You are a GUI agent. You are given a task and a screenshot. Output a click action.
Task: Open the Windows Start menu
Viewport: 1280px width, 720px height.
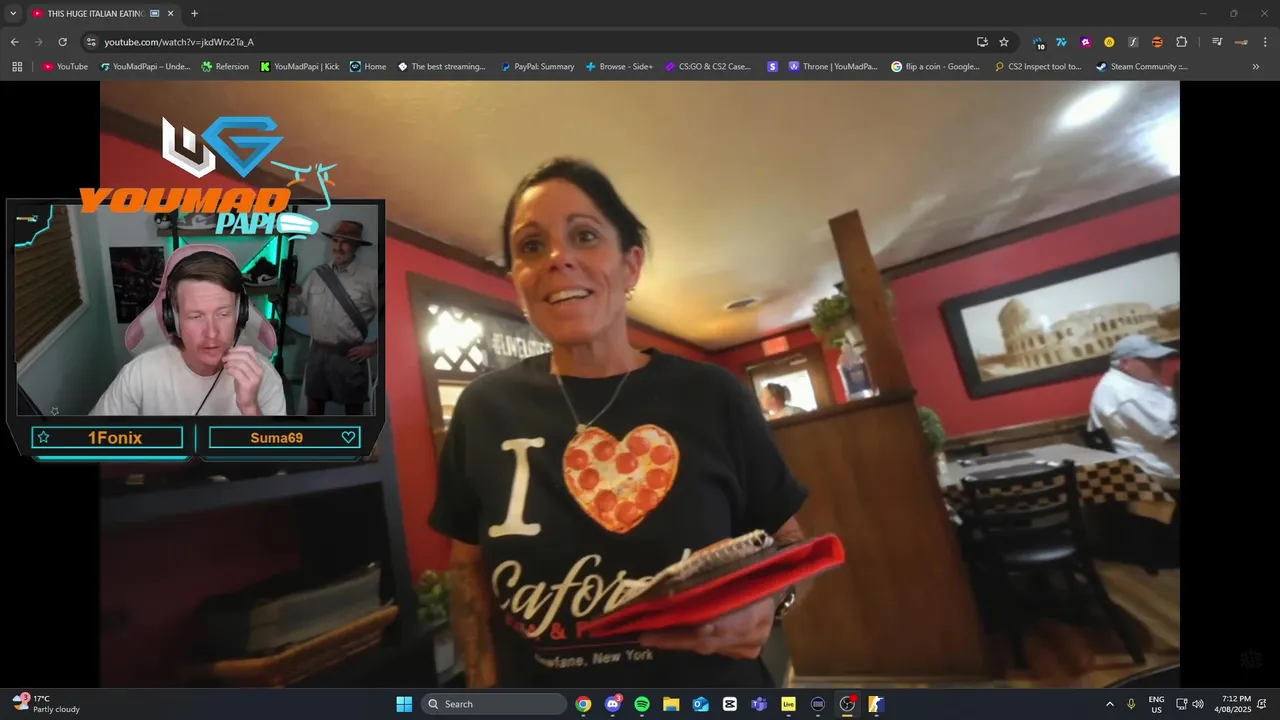click(x=404, y=704)
